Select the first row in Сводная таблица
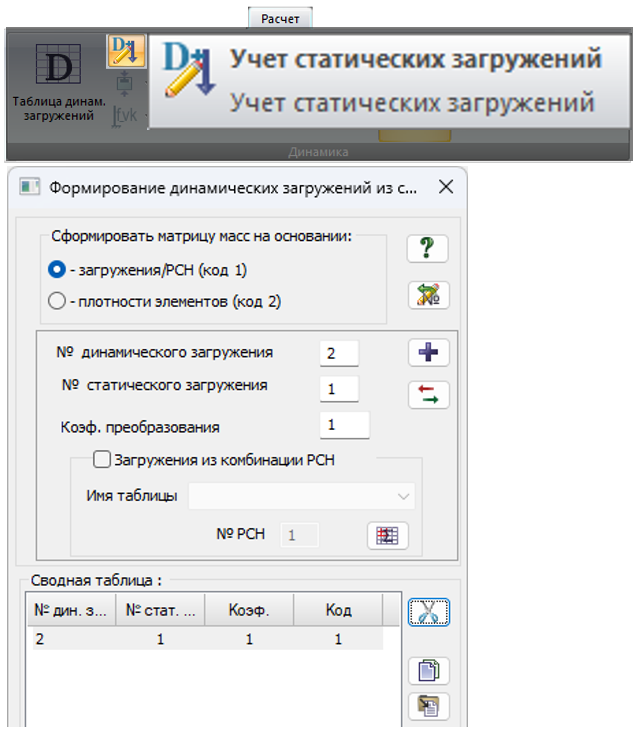 200,638
